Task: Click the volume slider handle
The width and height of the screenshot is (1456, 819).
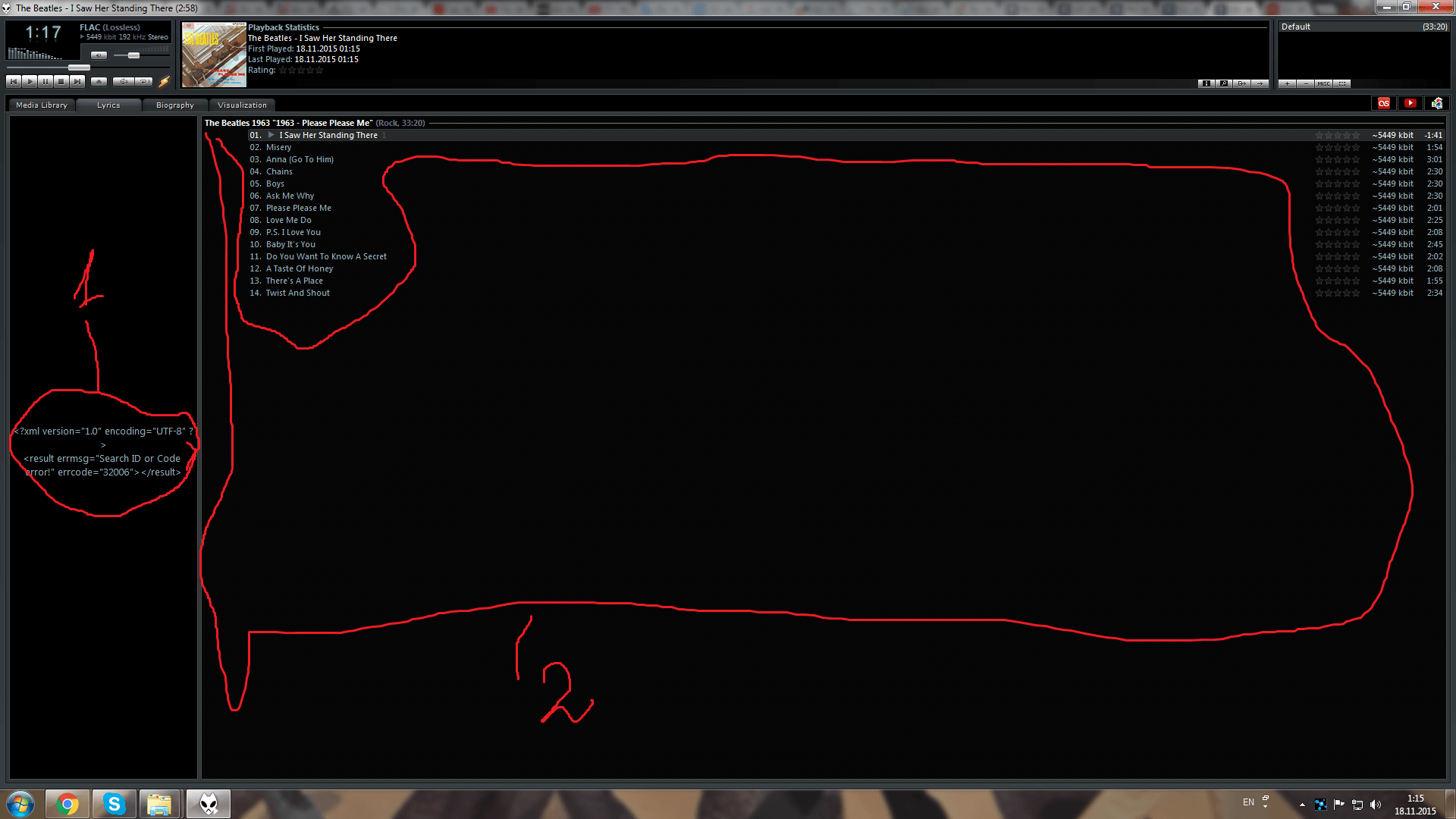Action: (x=133, y=55)
